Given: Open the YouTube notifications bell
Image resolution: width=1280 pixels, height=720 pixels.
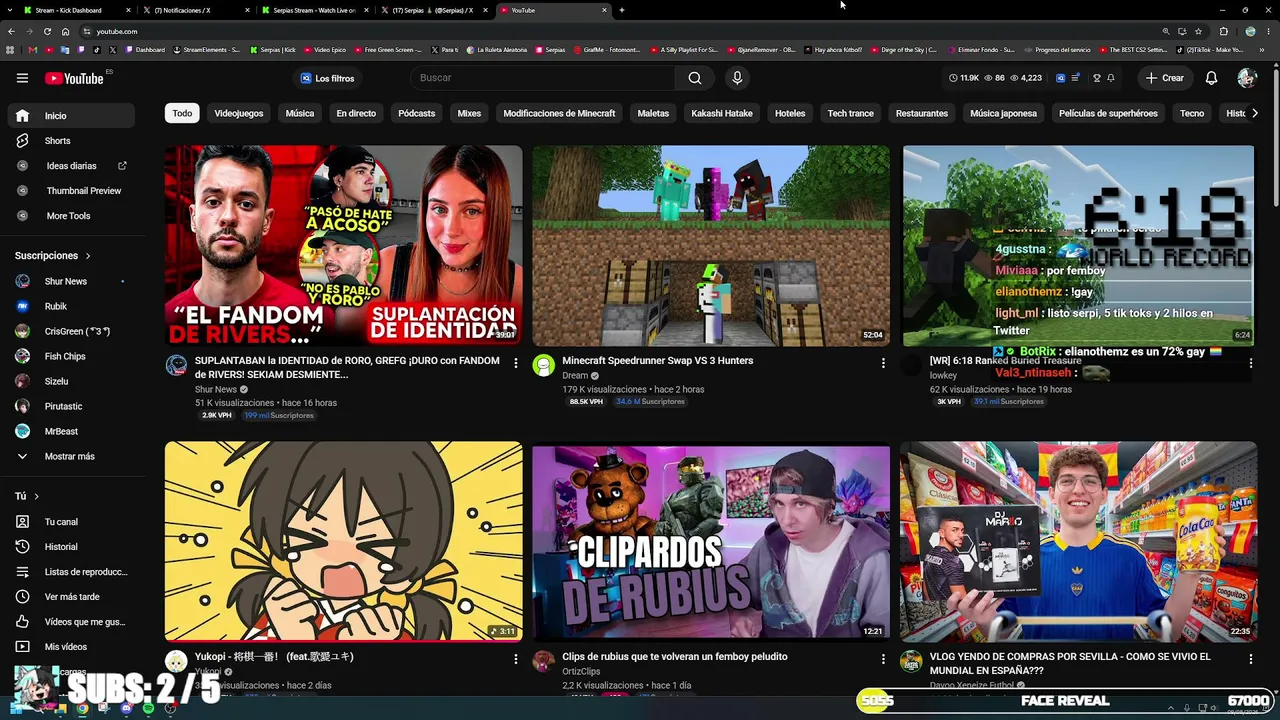Looking at the screenshot, I should [x=1211, y=78].
